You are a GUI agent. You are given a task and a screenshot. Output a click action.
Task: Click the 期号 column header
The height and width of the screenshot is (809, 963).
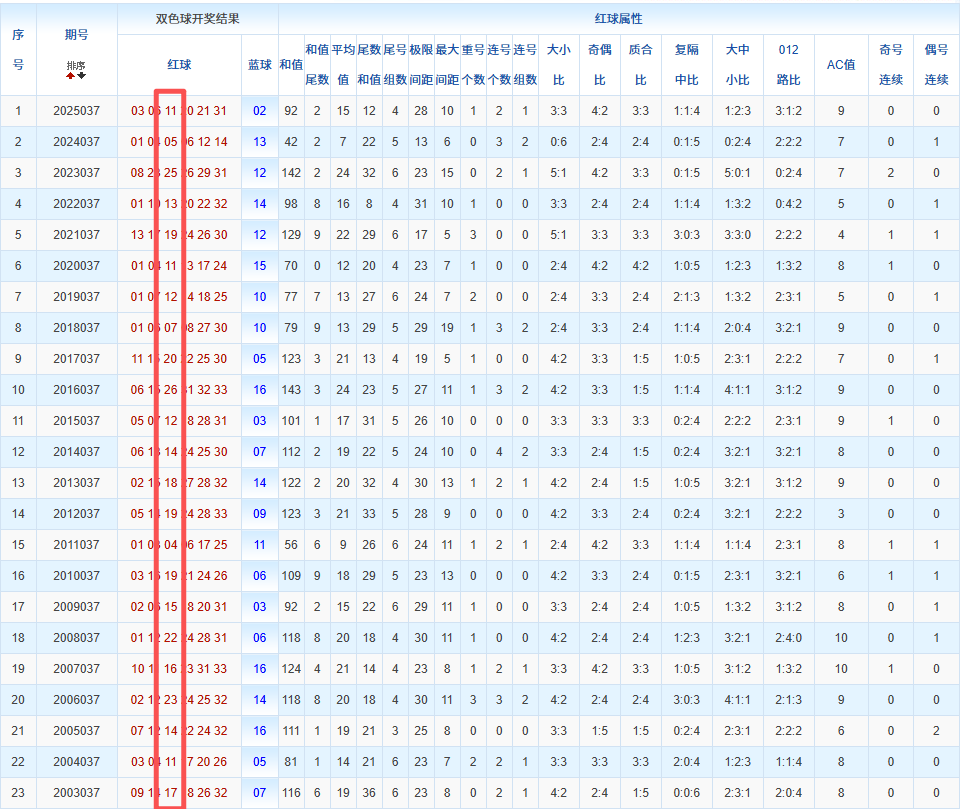(x=76, y=35)
